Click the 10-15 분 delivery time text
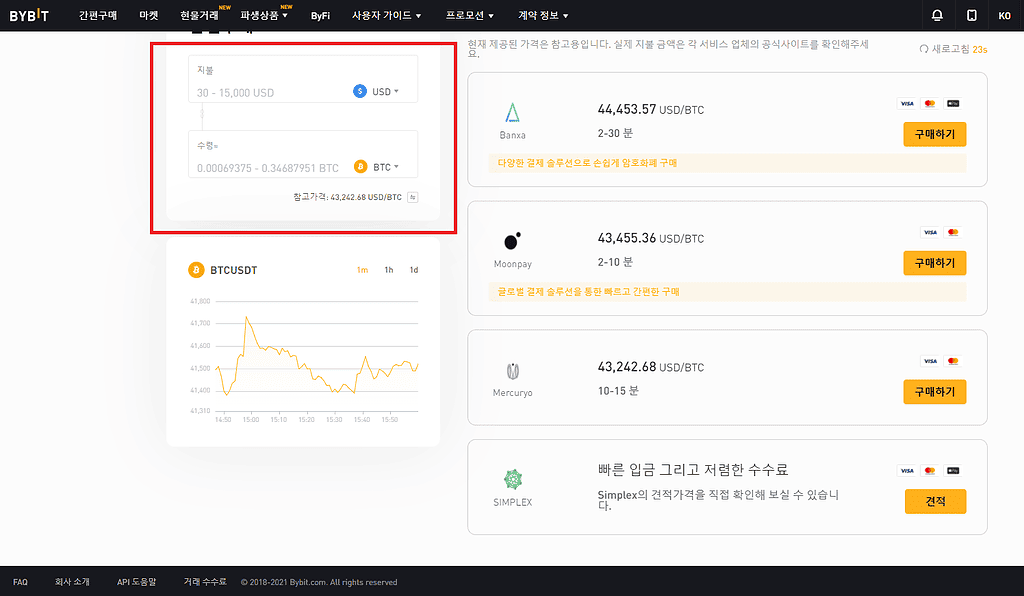The width and height of the screenshot is (1024, 596). point(618,391)
